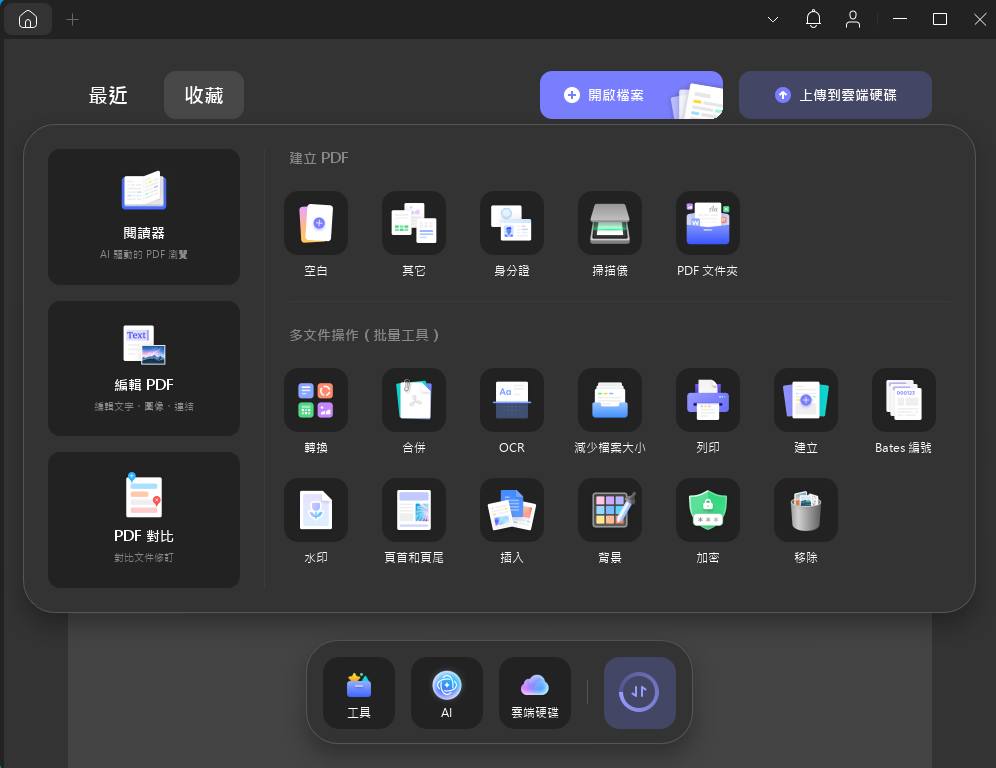Open the 水印 watermark batch tool
This screenshot has width=996, height=768.
316,510
